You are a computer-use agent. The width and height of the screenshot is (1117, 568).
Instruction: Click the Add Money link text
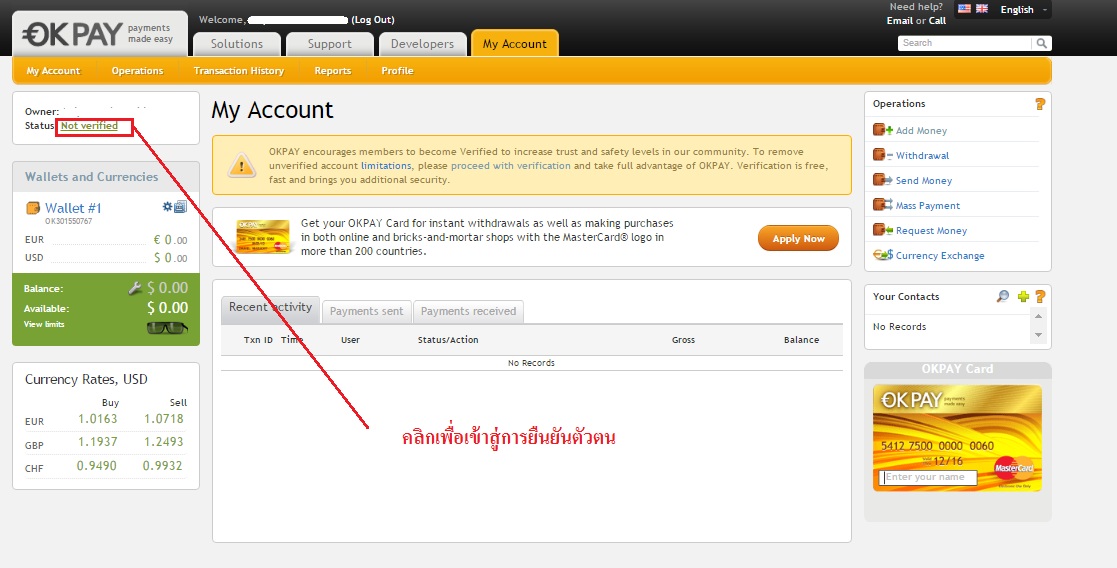tap(921, 130)
